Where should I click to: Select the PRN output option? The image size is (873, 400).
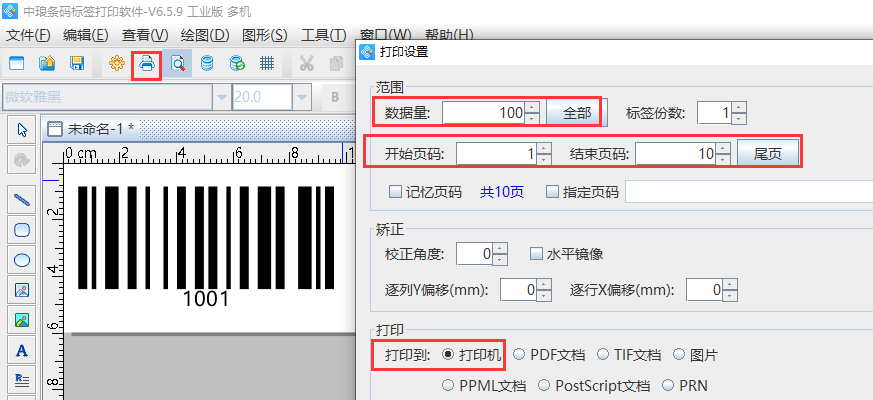pos(668,386)
